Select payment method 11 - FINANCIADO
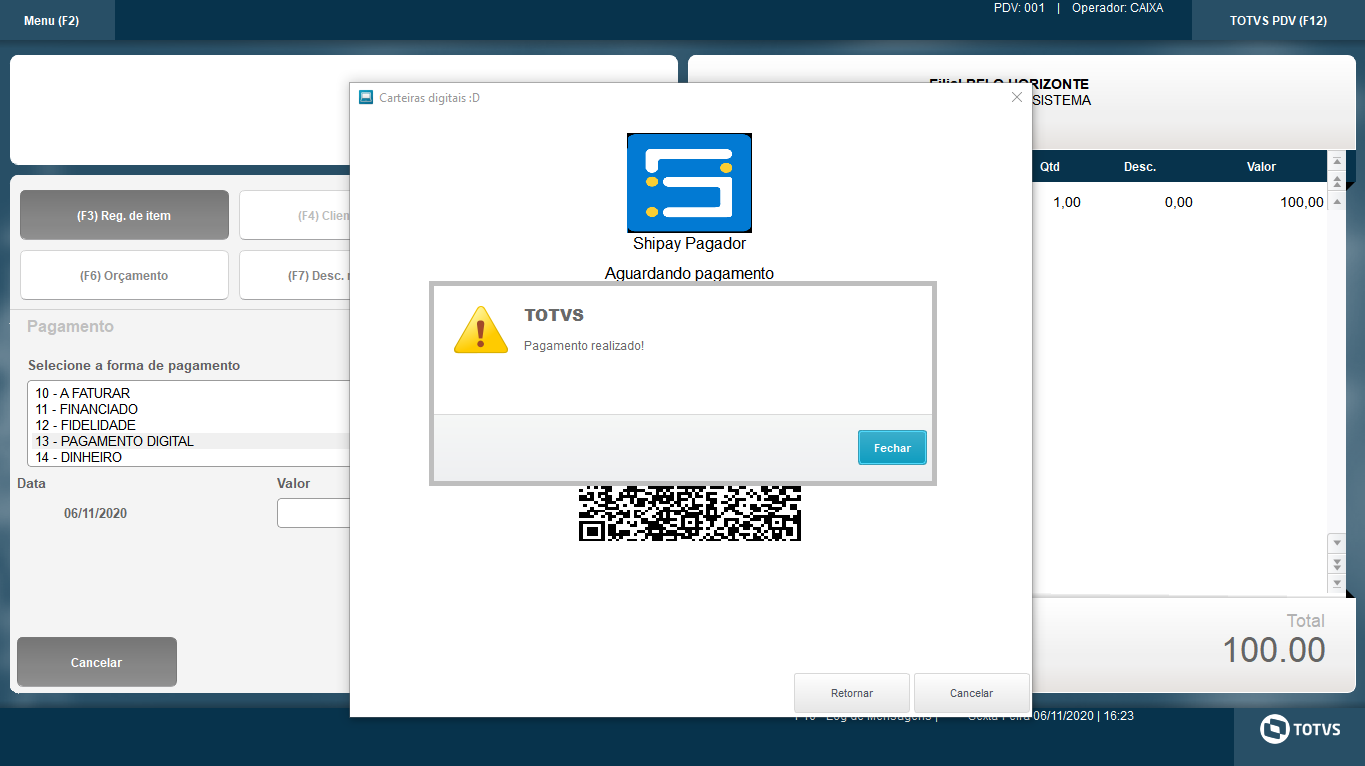The width and height of the screenshot is (1365, 766). coord(190,409)
